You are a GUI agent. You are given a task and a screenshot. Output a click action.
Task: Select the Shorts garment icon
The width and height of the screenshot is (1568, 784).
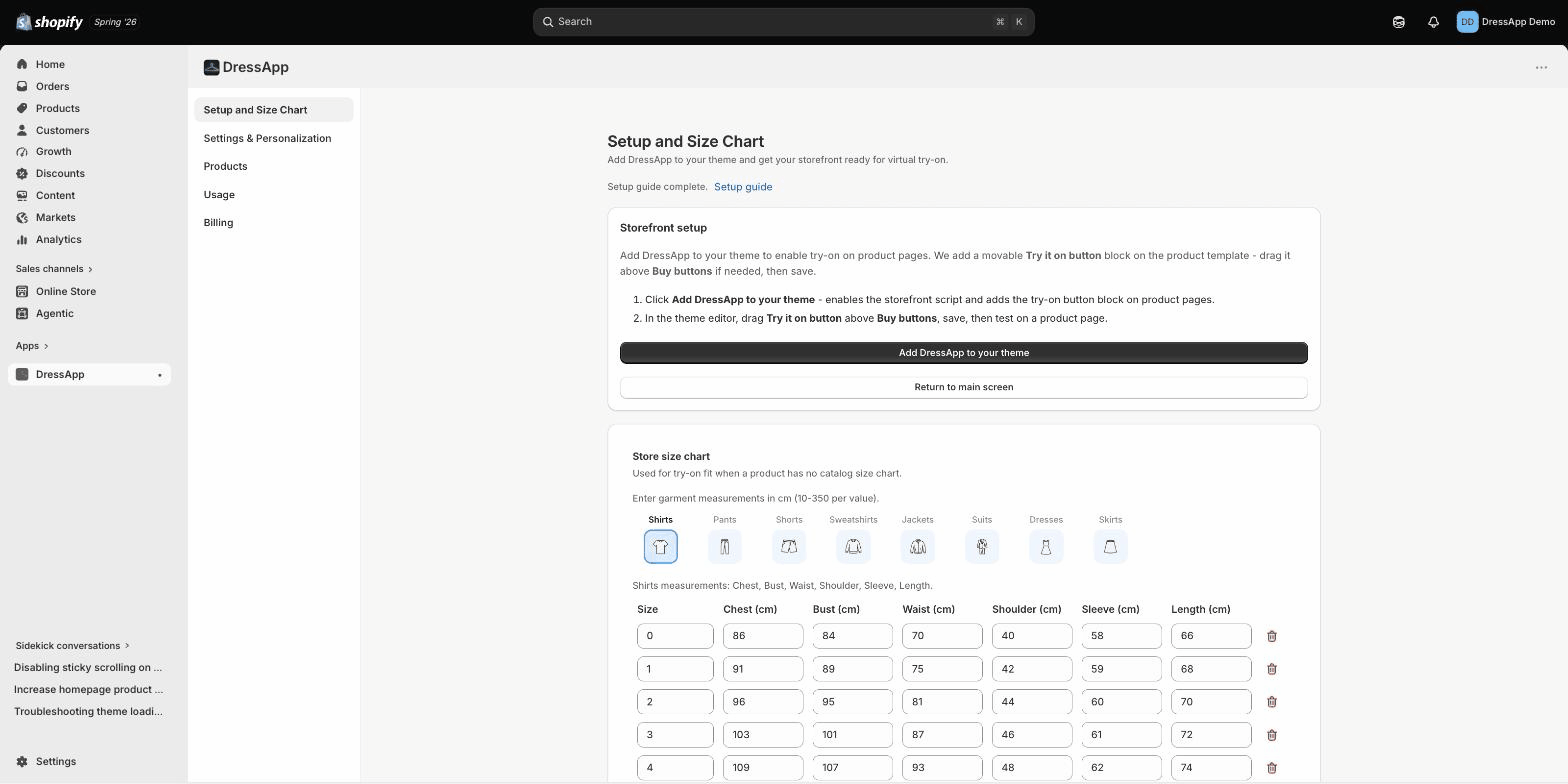pyautogui.click(x=789, y=547)
